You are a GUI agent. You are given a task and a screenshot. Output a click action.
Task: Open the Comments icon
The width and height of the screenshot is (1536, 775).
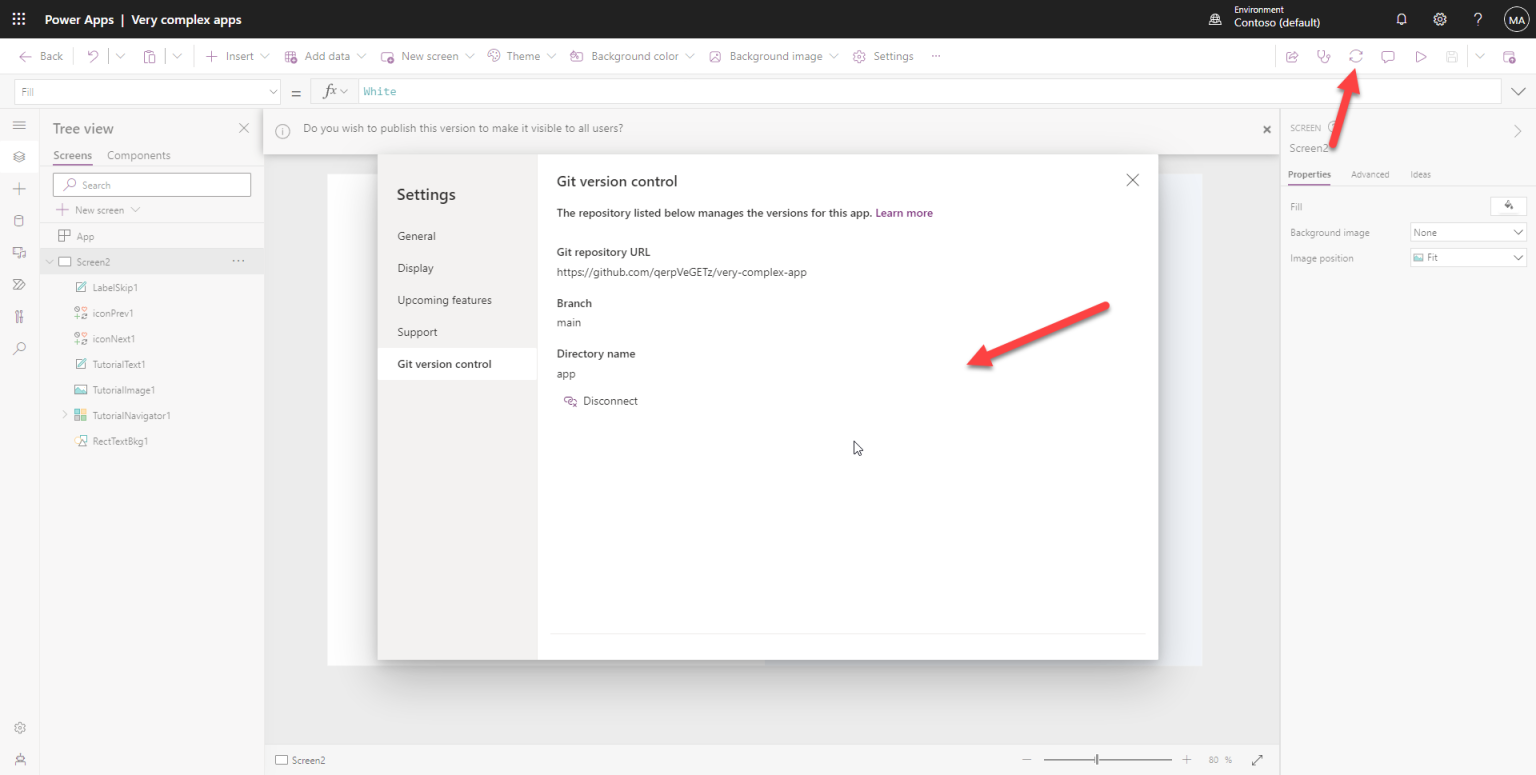(x=1388, y=56)
